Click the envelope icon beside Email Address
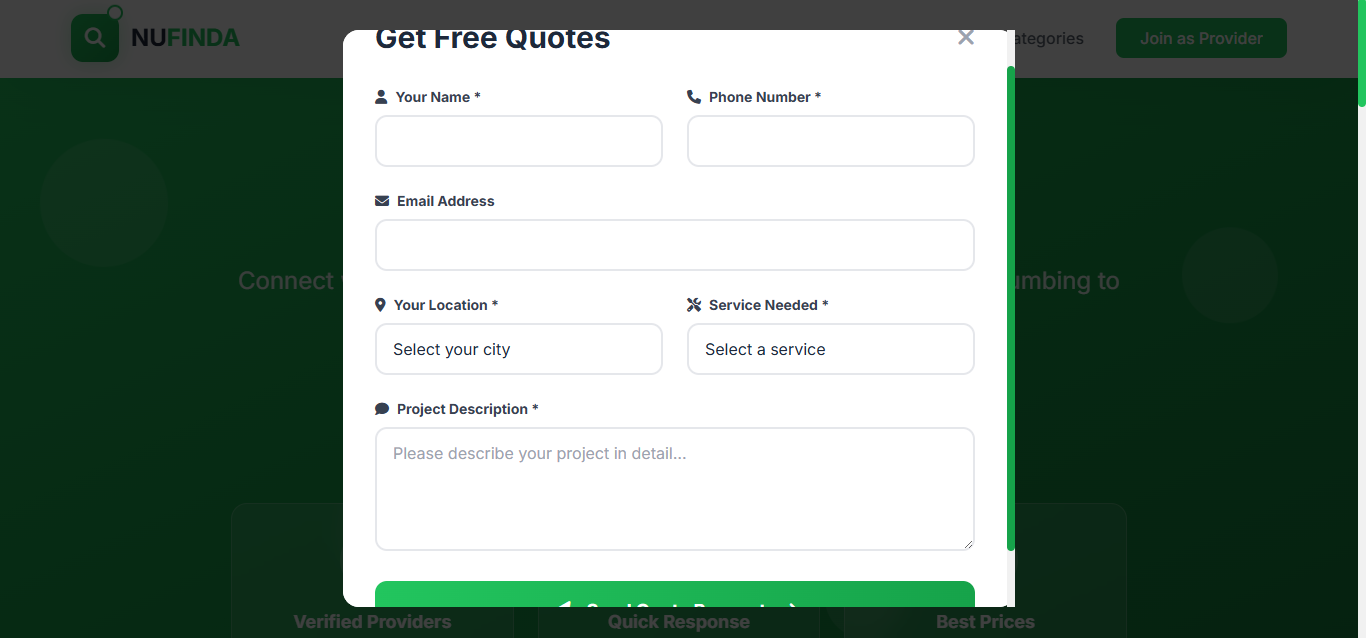 (382, 201)
